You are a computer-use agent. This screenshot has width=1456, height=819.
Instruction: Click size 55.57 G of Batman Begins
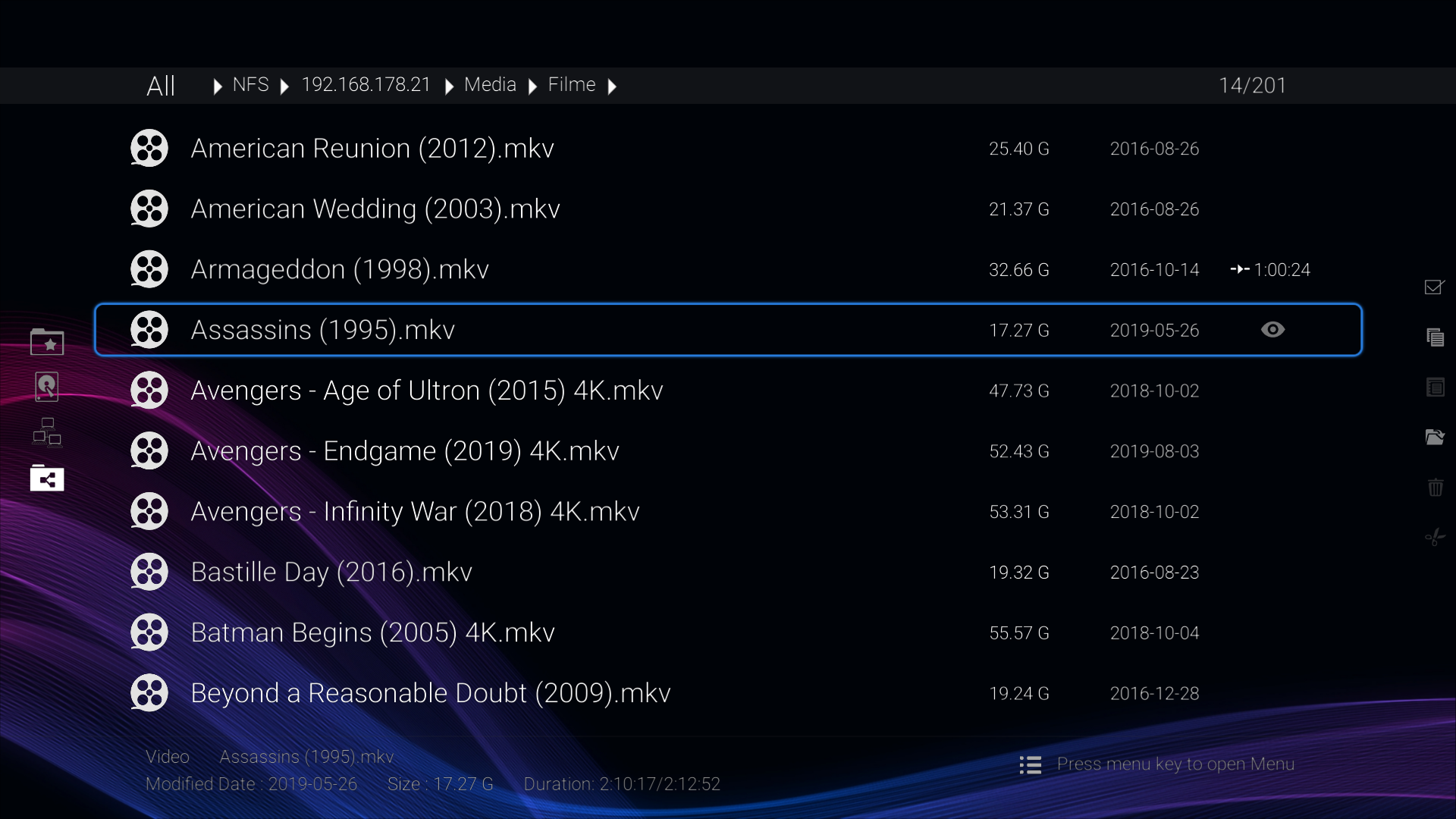pyautogui.click(x=1019, y=633)
